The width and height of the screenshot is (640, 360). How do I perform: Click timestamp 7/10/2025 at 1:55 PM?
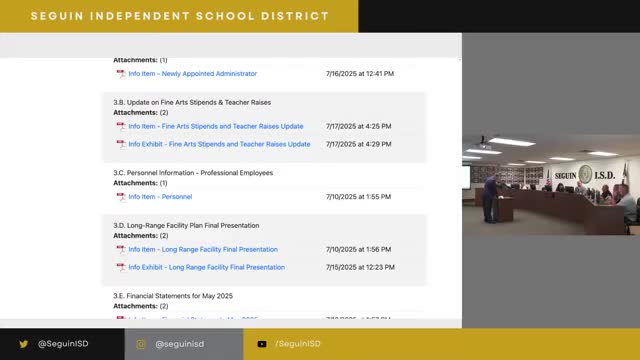[358, 197]
